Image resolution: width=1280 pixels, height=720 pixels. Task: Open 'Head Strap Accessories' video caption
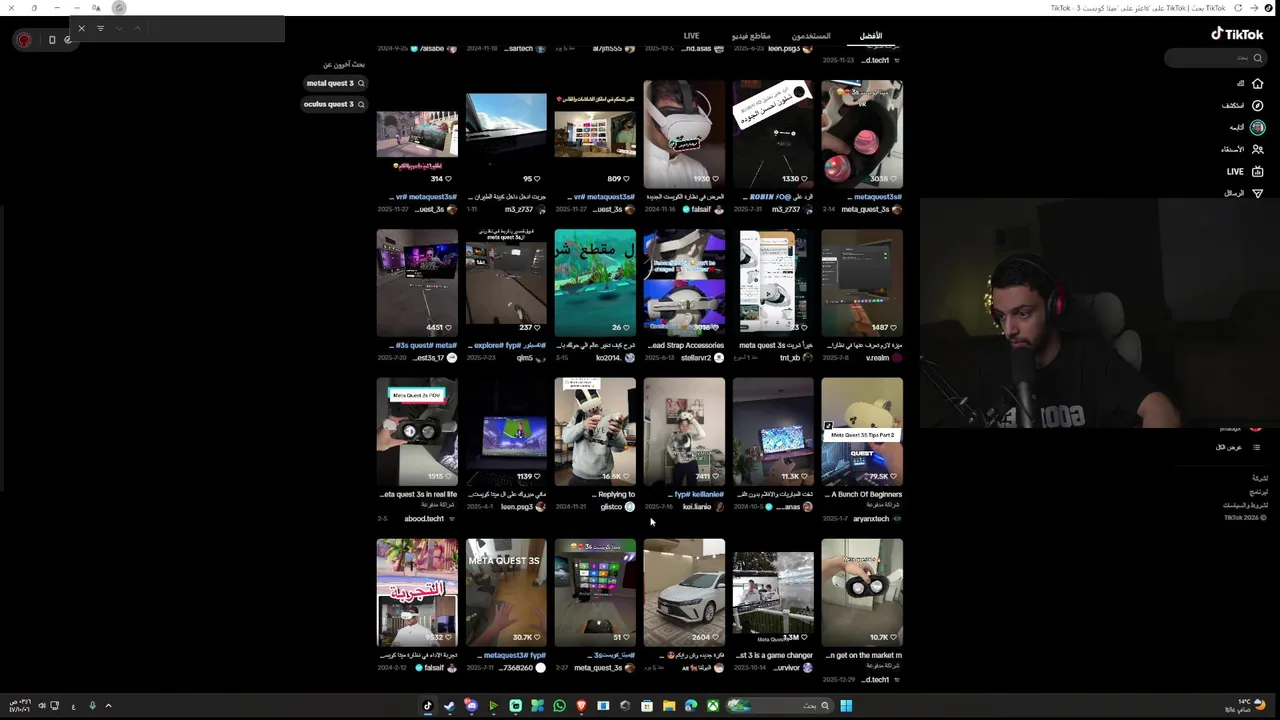click(687, 345)
